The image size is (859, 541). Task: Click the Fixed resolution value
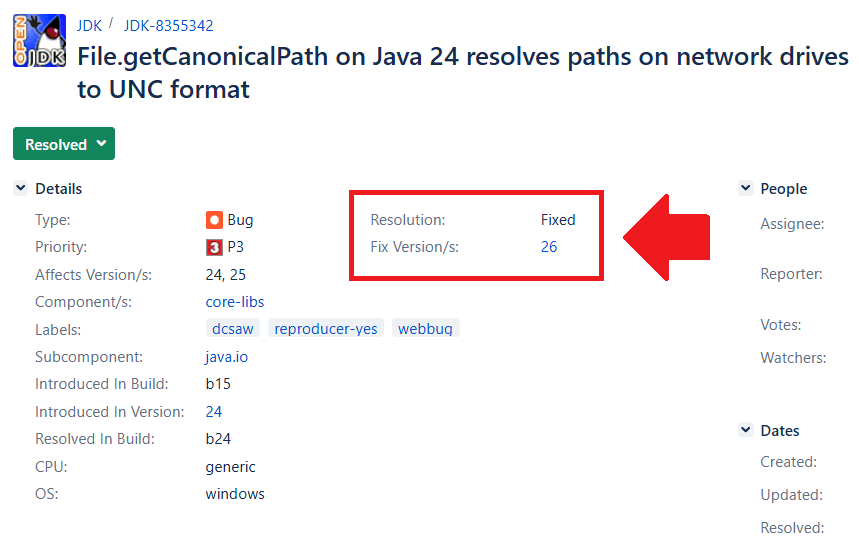pyautogui.click(x=558, y=220)
